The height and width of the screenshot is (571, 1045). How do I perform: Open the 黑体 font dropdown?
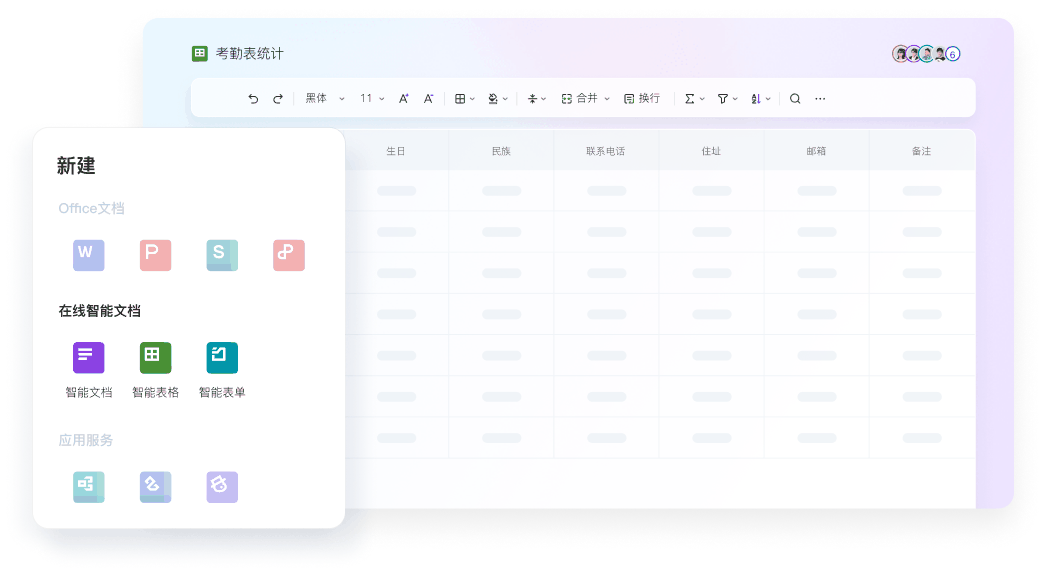coord(325,99)
